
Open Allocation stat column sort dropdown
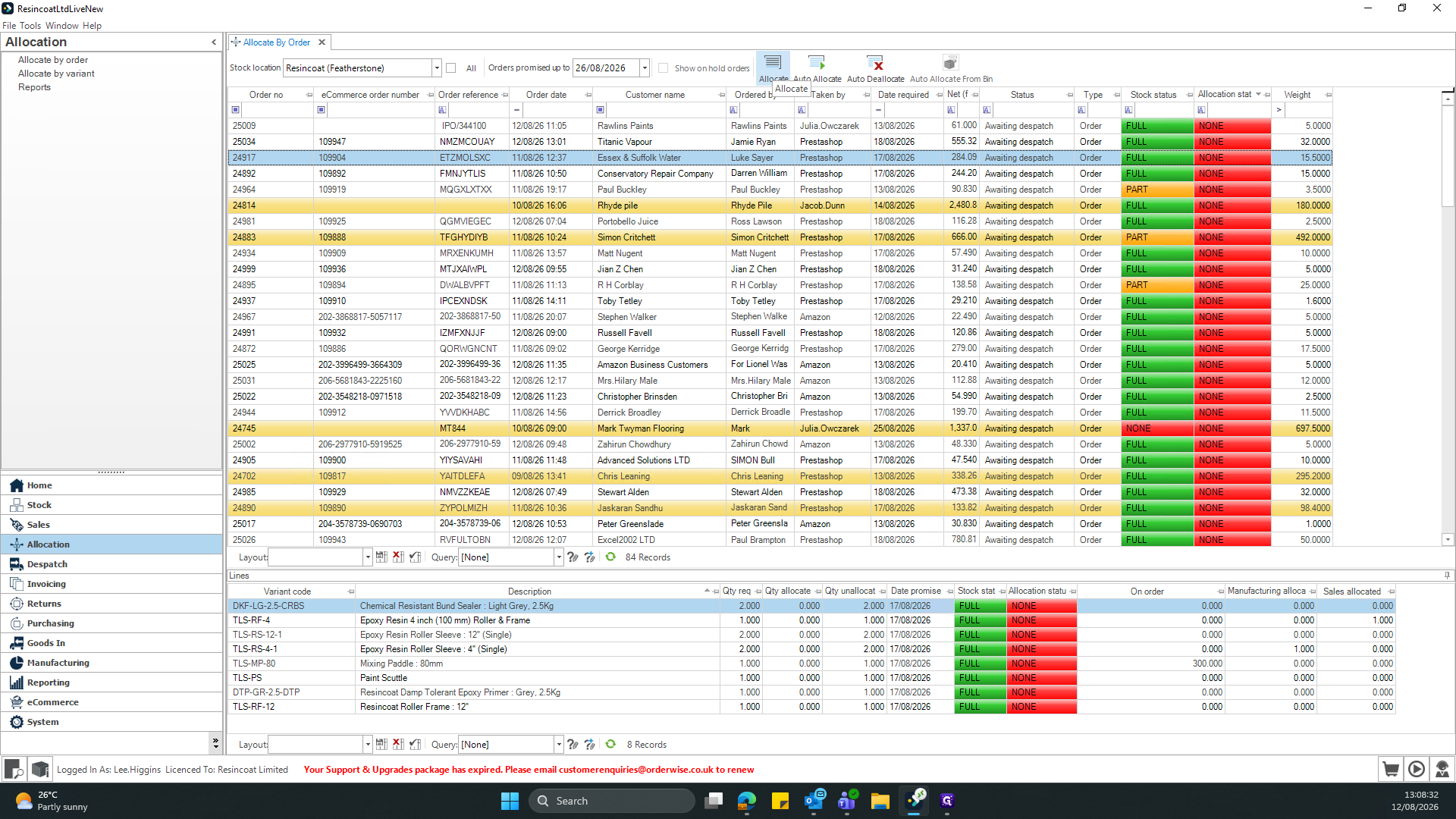pyautogui.click(x=1258, y=95)
